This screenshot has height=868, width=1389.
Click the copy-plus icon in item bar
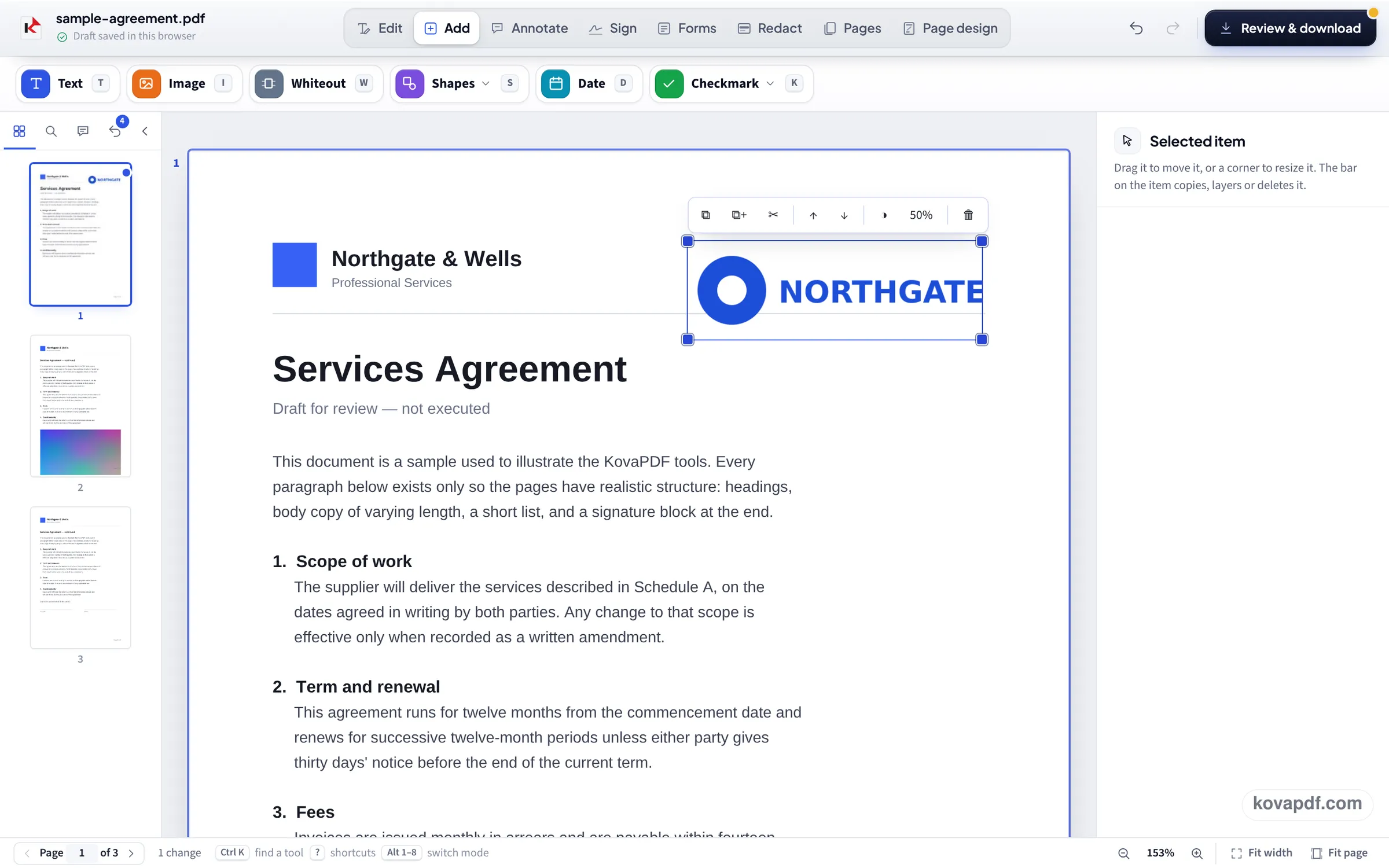point(739,215)
